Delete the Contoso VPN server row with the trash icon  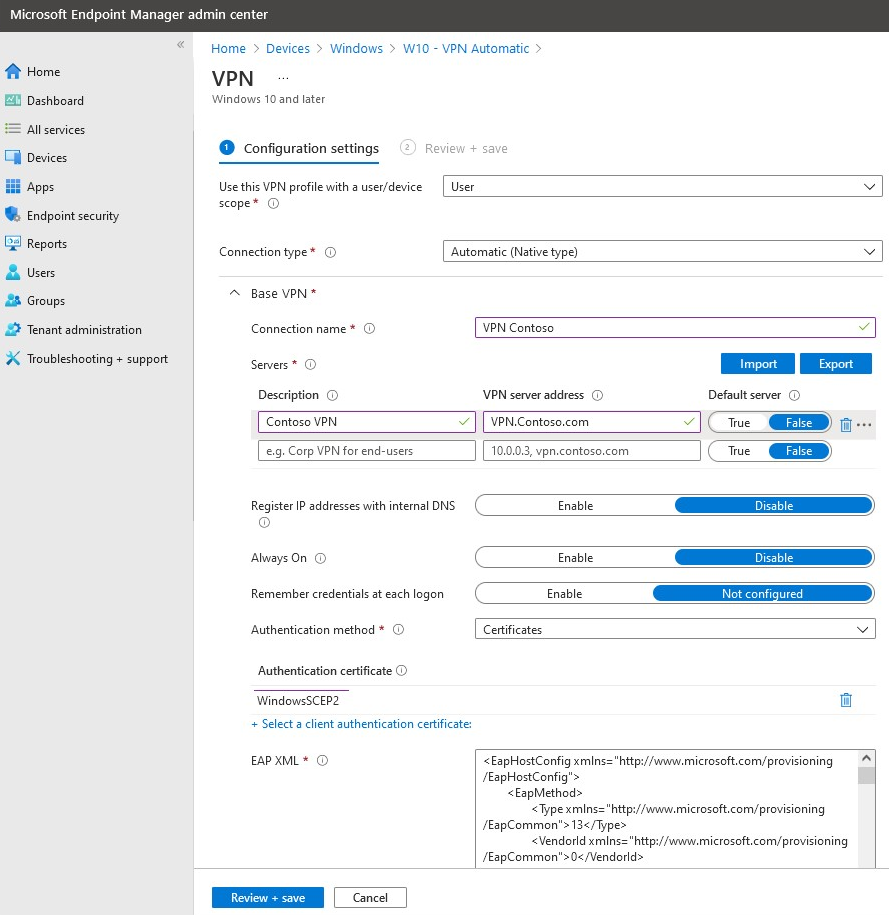846,424
